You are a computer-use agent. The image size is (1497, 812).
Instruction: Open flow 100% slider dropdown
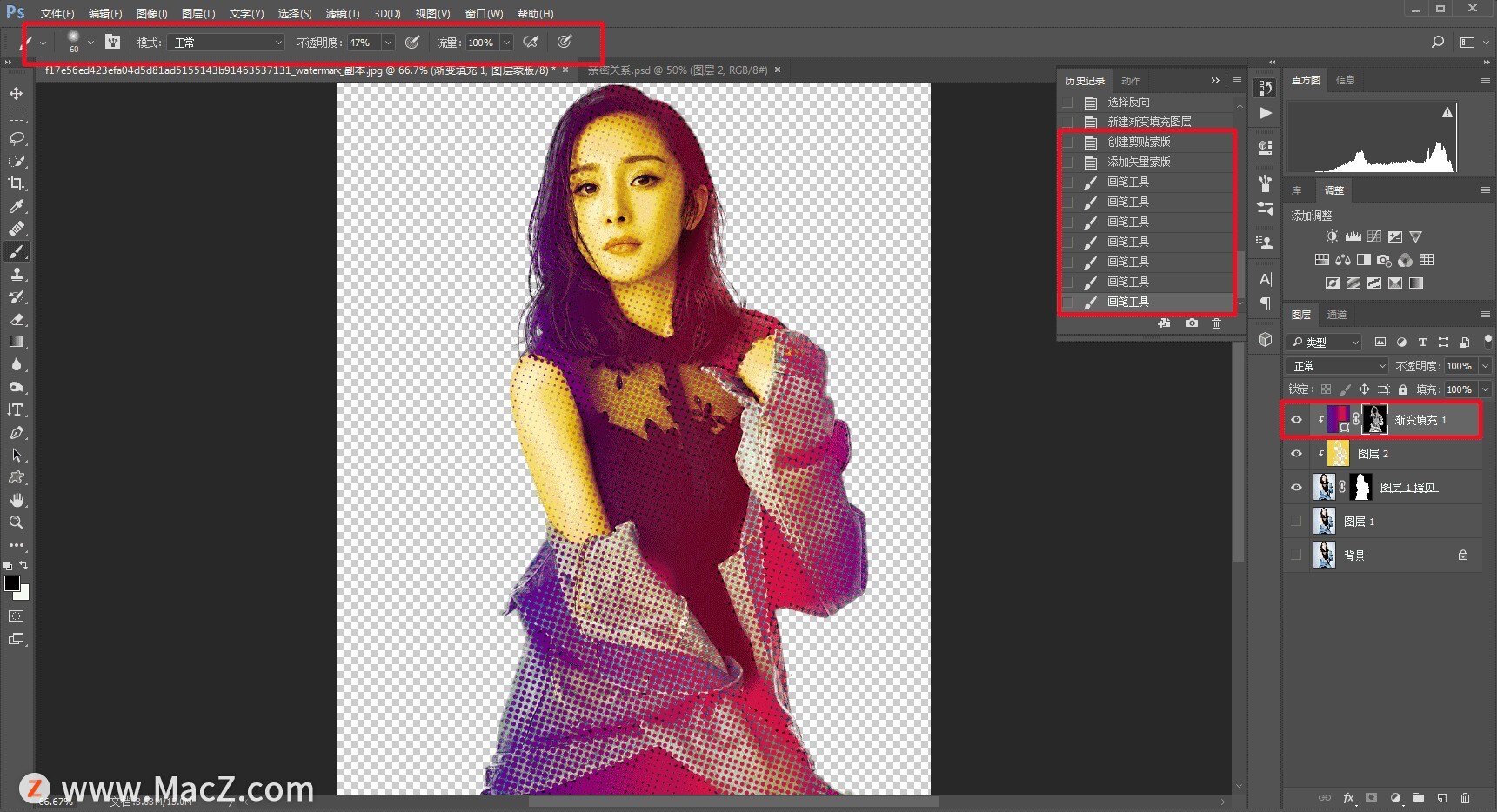(506, 43)
